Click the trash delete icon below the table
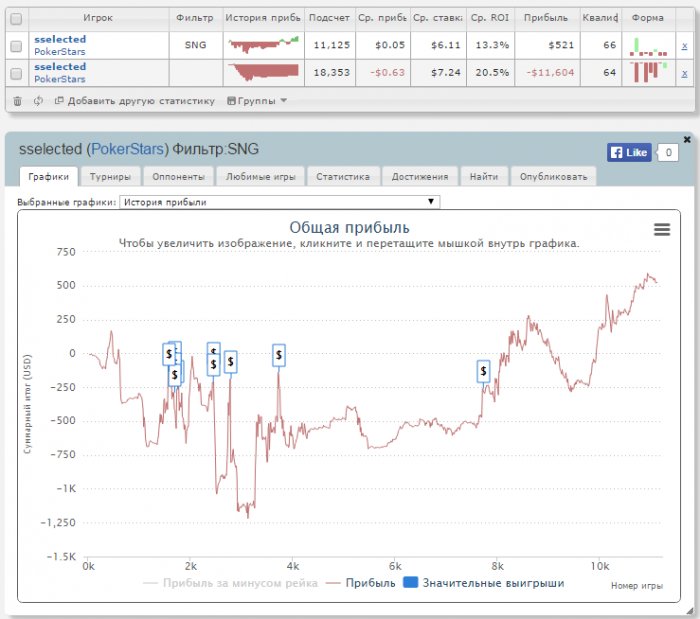 click(17, 101)
